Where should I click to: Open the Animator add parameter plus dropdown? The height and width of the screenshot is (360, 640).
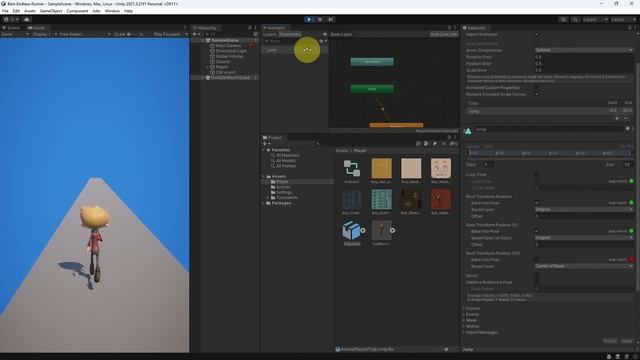[322, 41]
